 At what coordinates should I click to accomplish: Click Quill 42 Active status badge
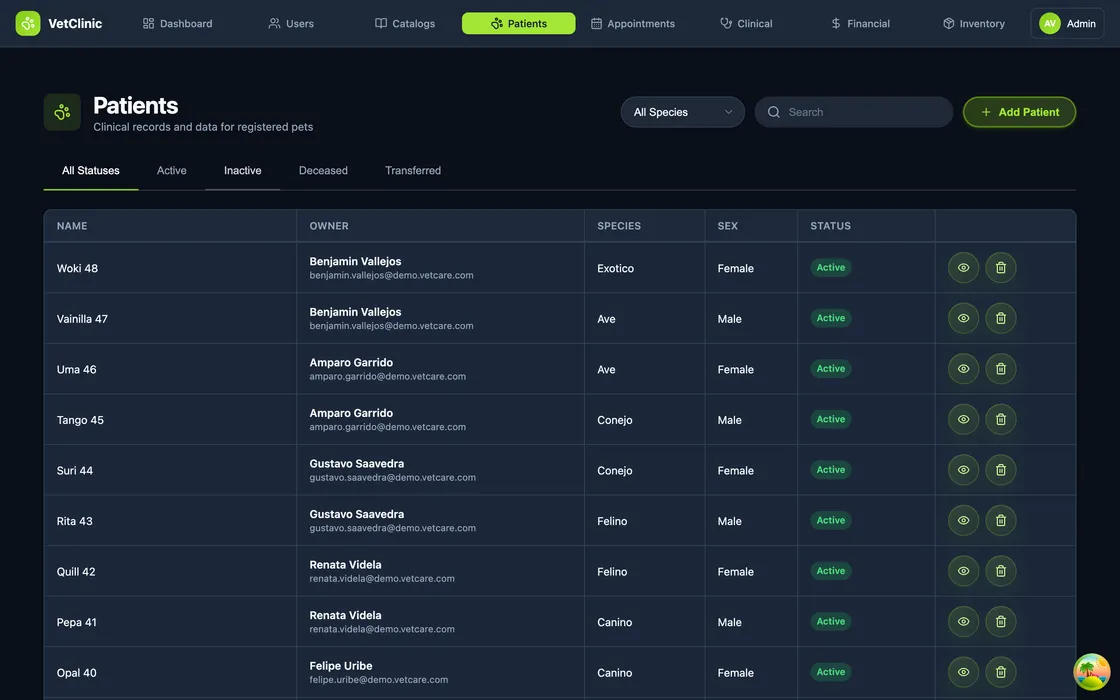click(x=830, y=571)
